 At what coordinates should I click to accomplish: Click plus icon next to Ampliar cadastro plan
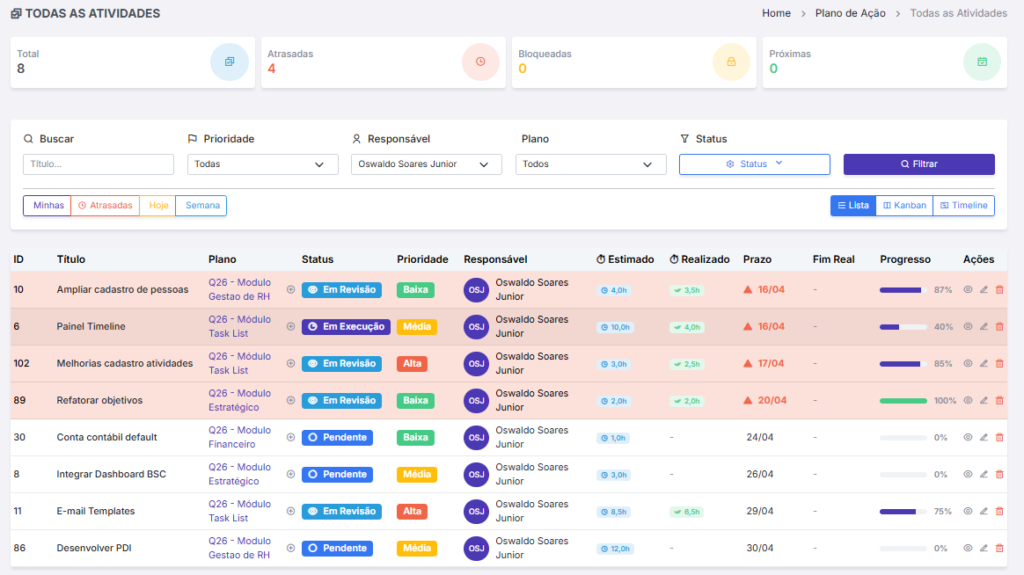291,289
